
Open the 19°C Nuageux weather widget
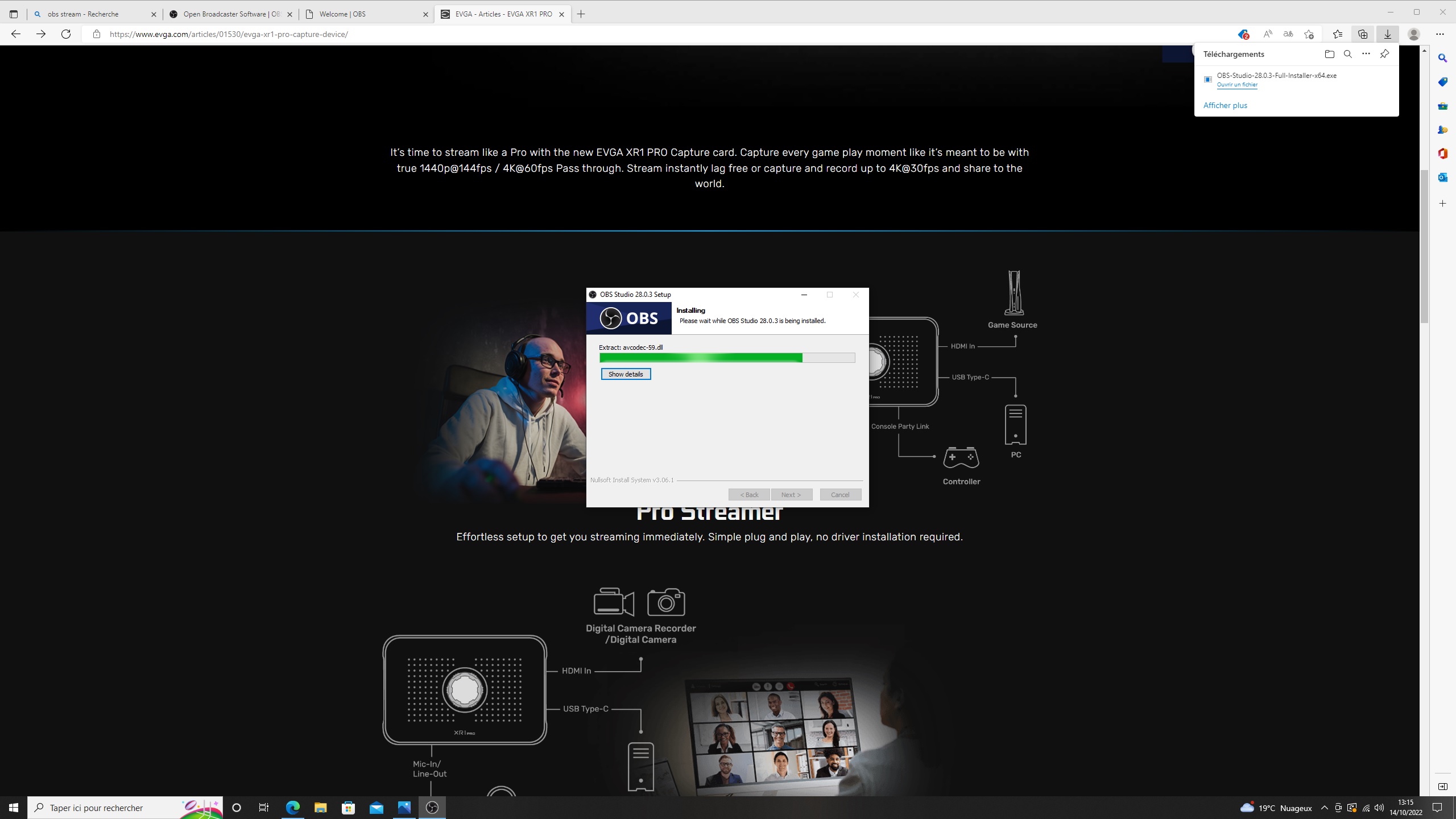tap(1276, 808)
